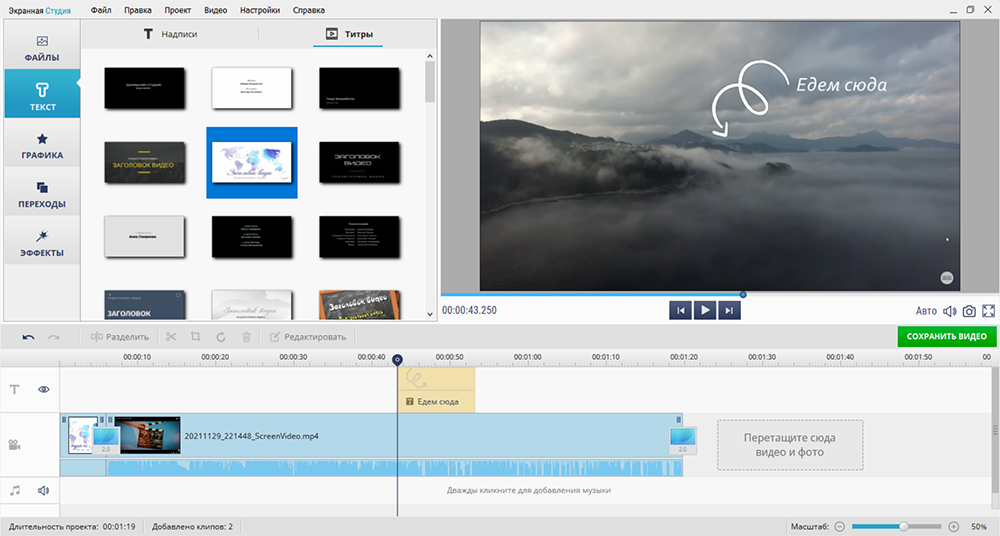
Task: Take a snapshot with the camera icon
Action: tap(969, 311)
